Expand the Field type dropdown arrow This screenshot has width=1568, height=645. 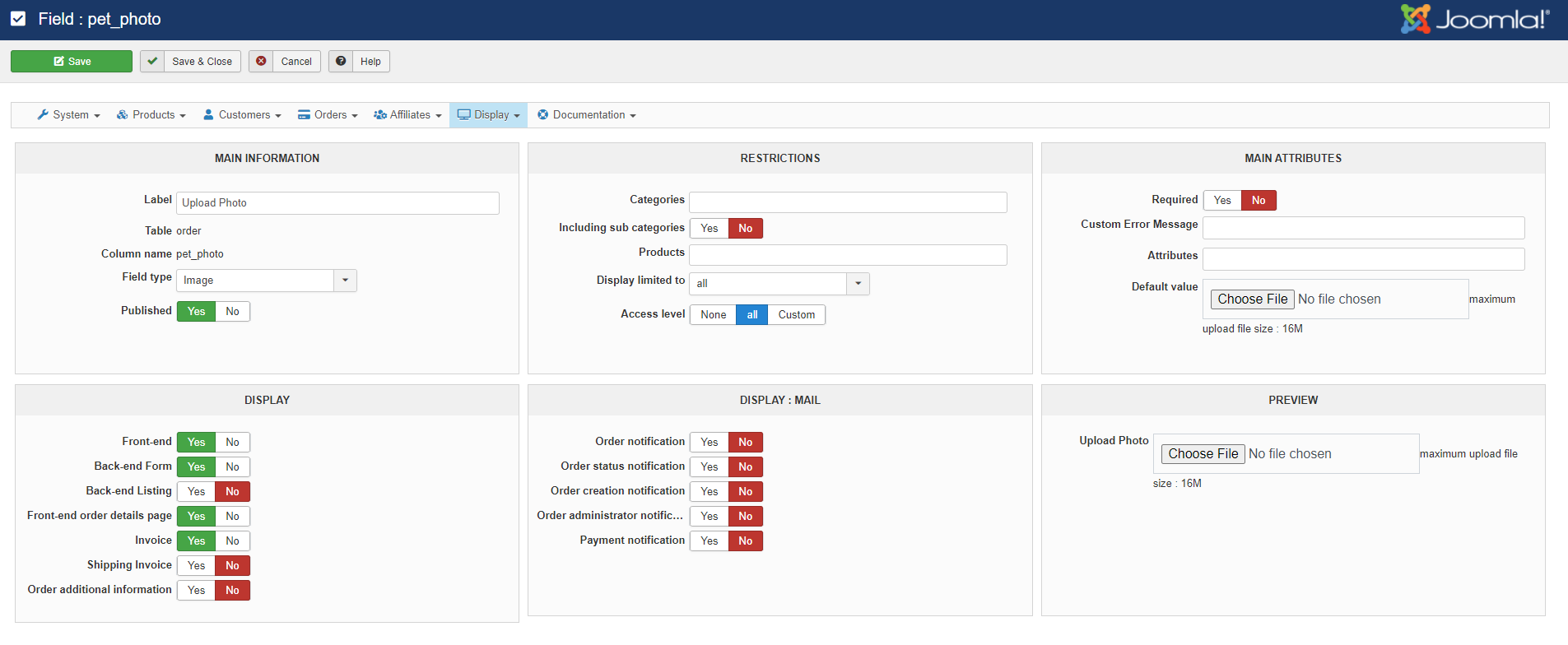(x=346, y=281)
